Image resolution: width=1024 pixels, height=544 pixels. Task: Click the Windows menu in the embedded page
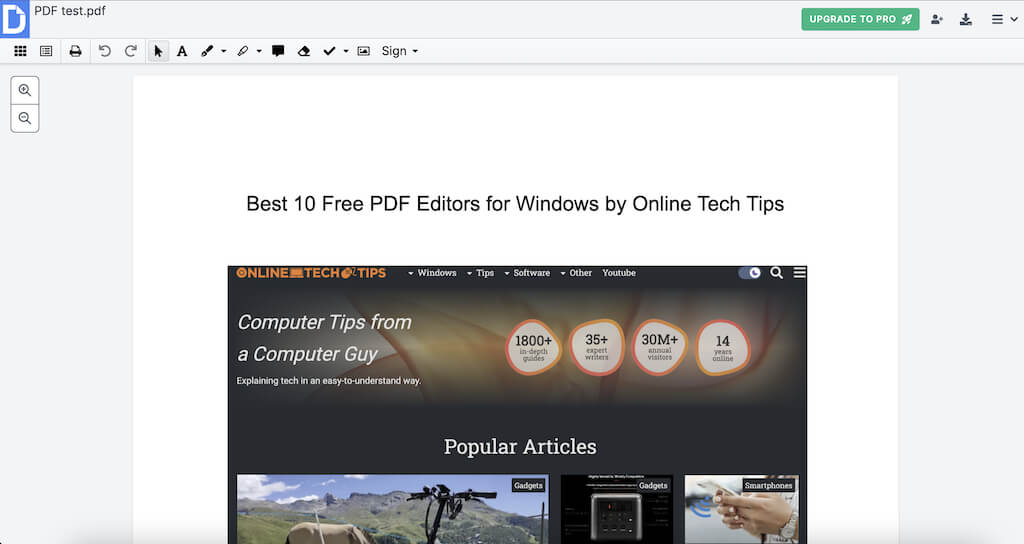[x=432, y=273]
